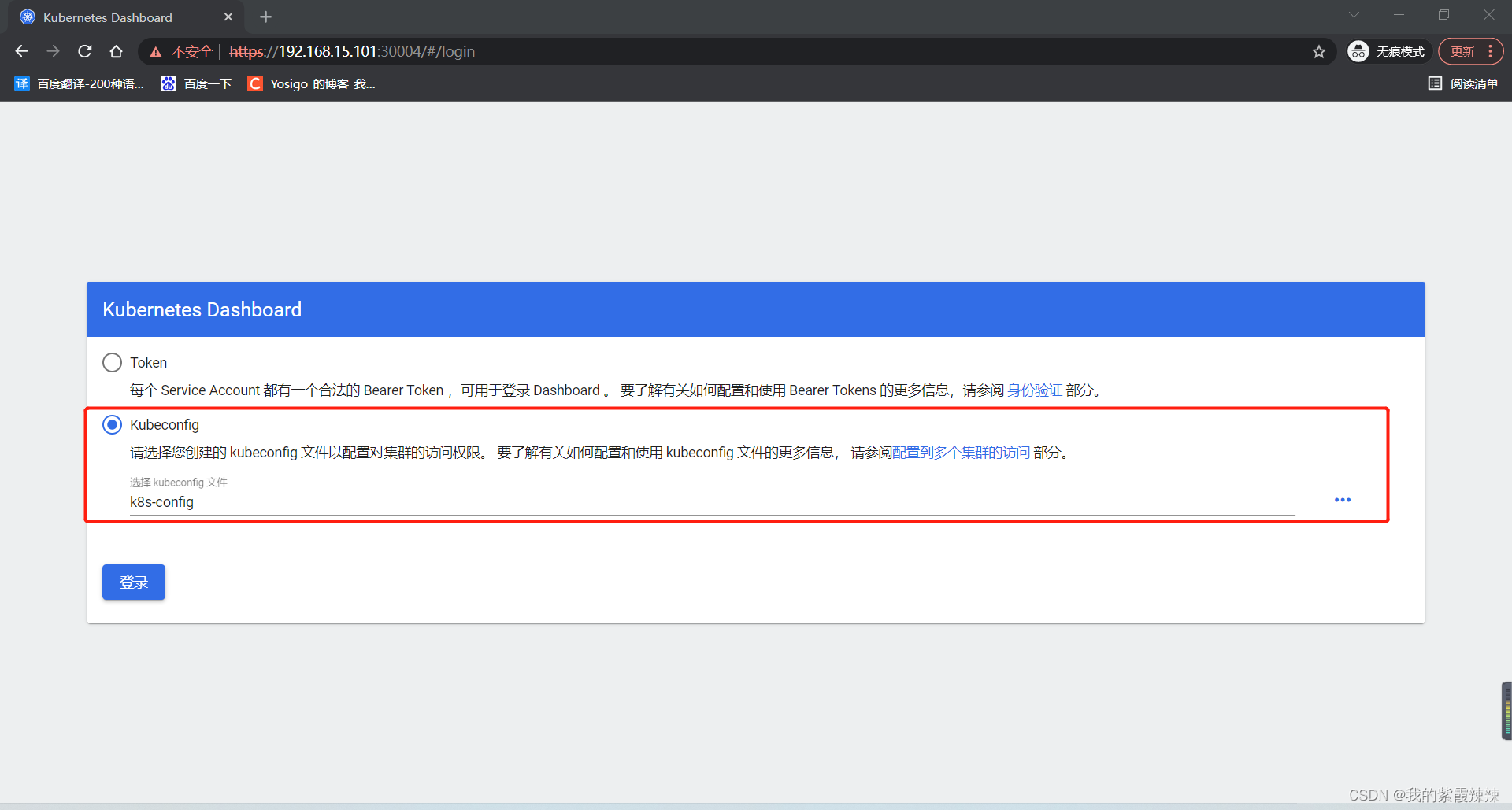Reload the page with the refresh icon
1512x810 pixels.
tap(85, 51)
